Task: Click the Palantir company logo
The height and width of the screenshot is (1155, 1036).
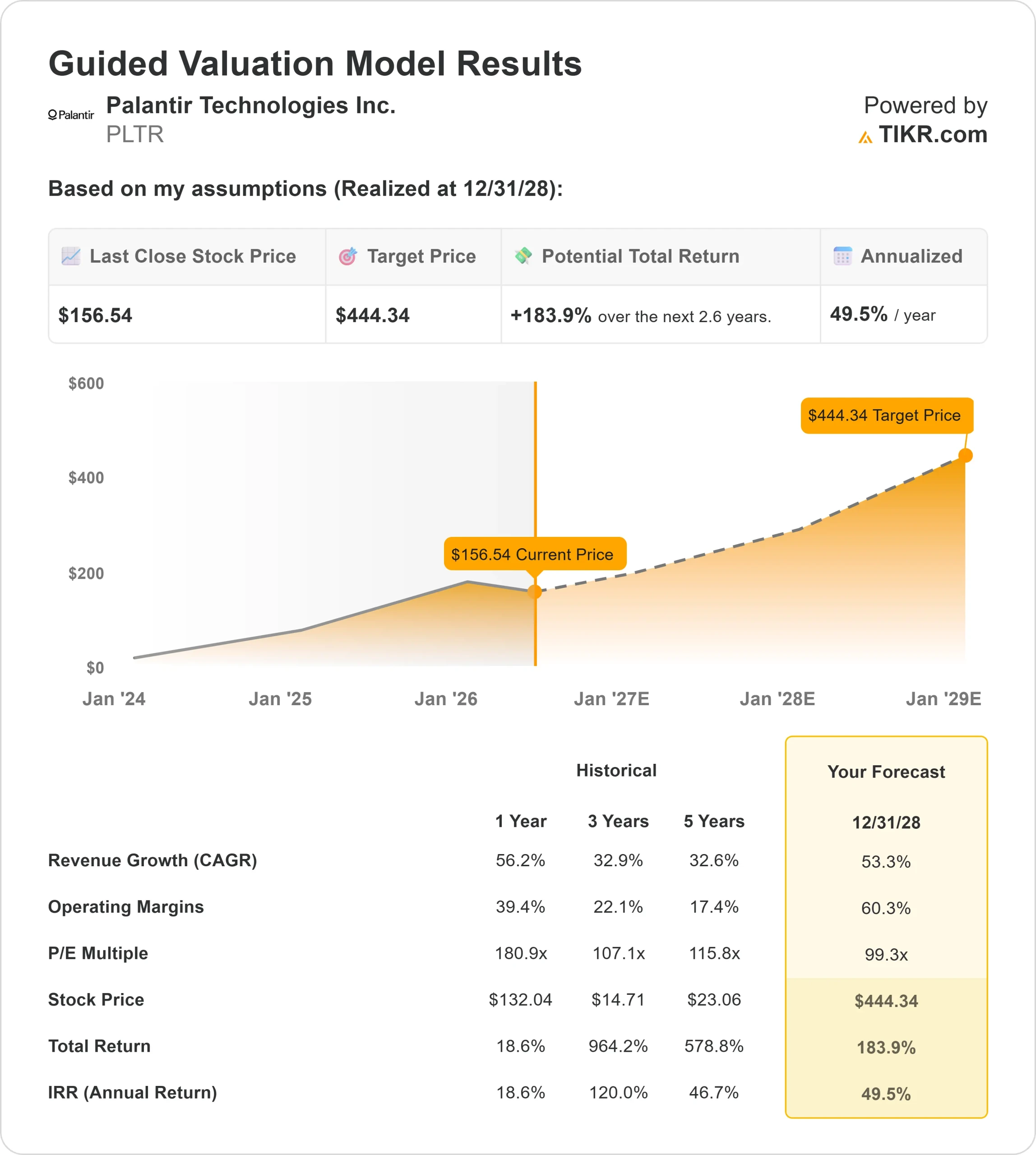Action: [x=71, y=115]
